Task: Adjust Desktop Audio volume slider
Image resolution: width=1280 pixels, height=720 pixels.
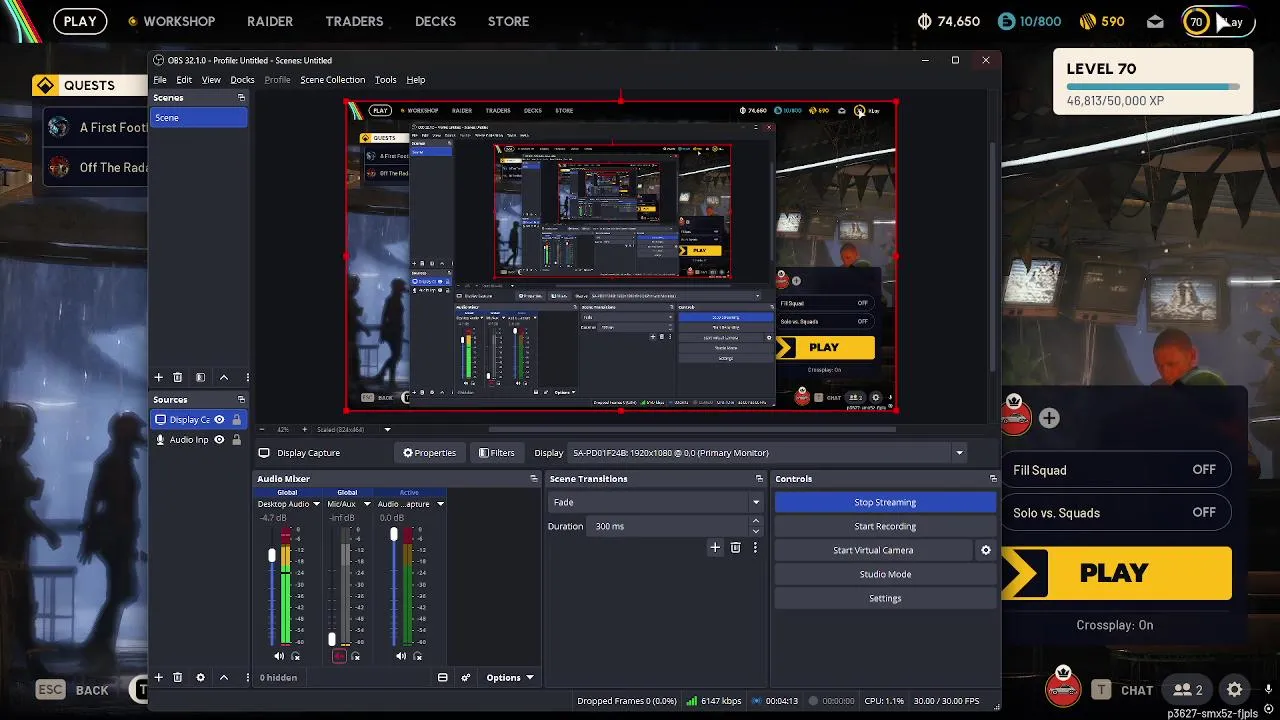Action: point(271,556)
